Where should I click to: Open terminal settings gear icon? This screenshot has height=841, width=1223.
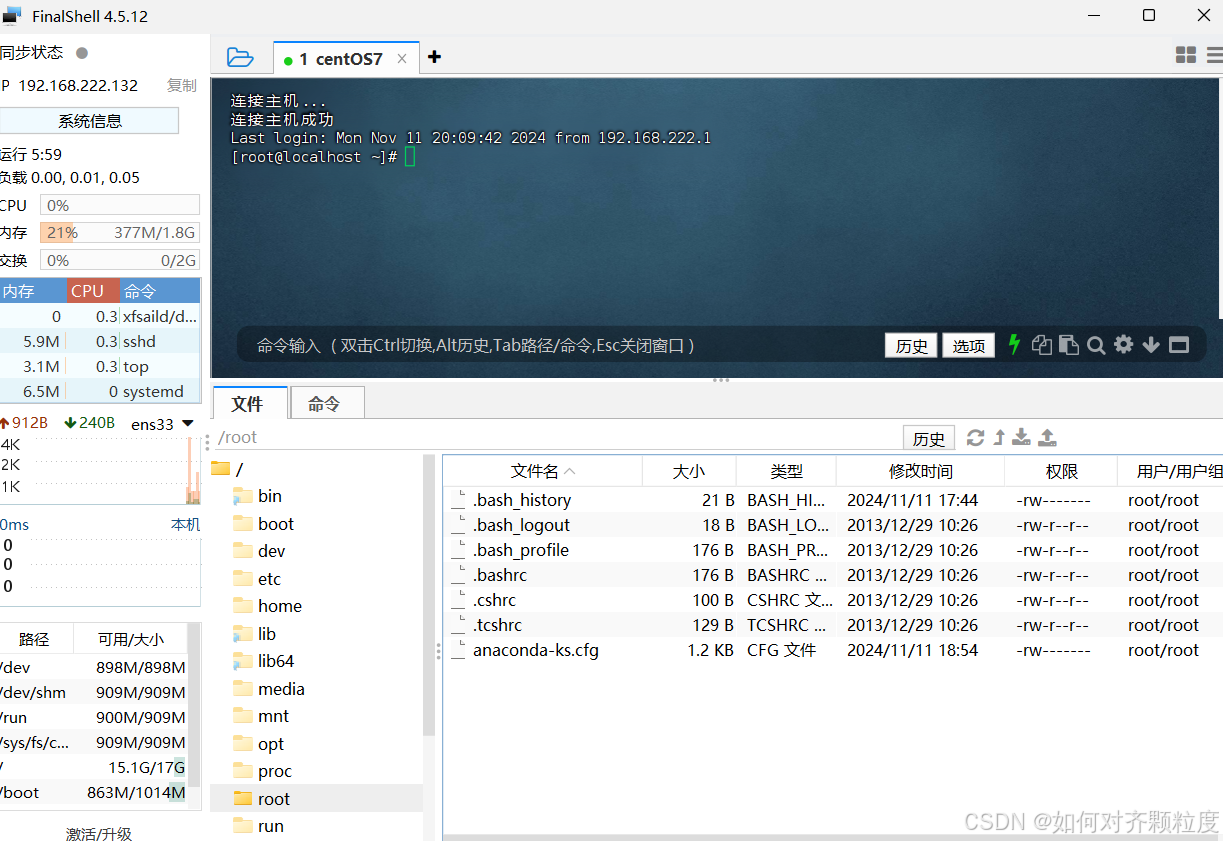[x=1124, y=345]
